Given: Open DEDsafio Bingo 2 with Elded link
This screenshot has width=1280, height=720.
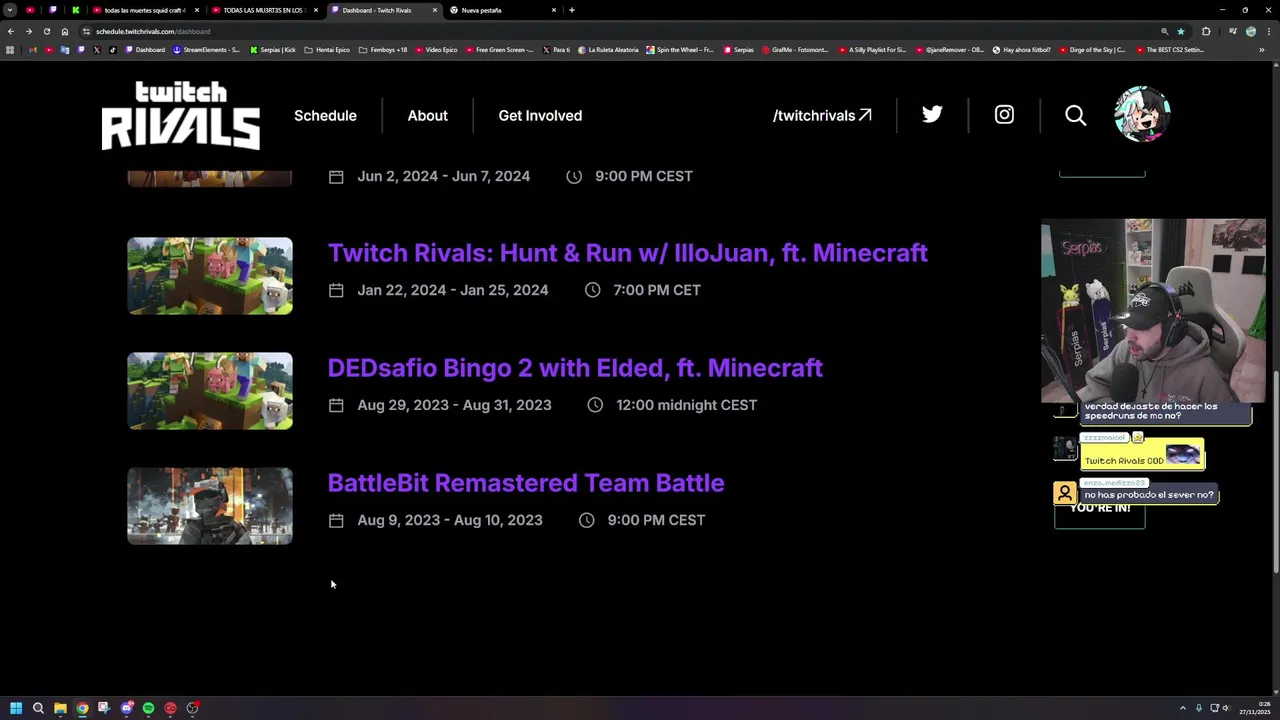Looking at the screenshot, I should tap(575, 368).
